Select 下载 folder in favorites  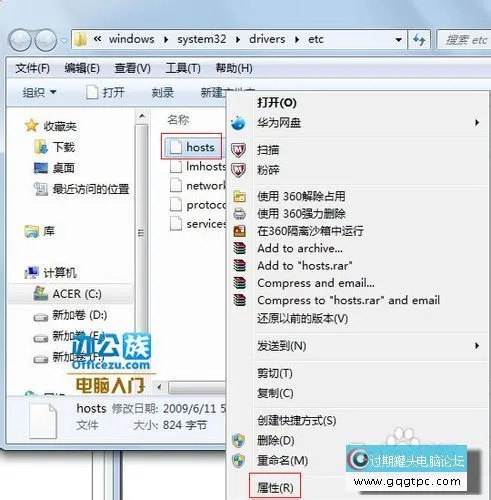pyautogui.click(x=55, y=147)
